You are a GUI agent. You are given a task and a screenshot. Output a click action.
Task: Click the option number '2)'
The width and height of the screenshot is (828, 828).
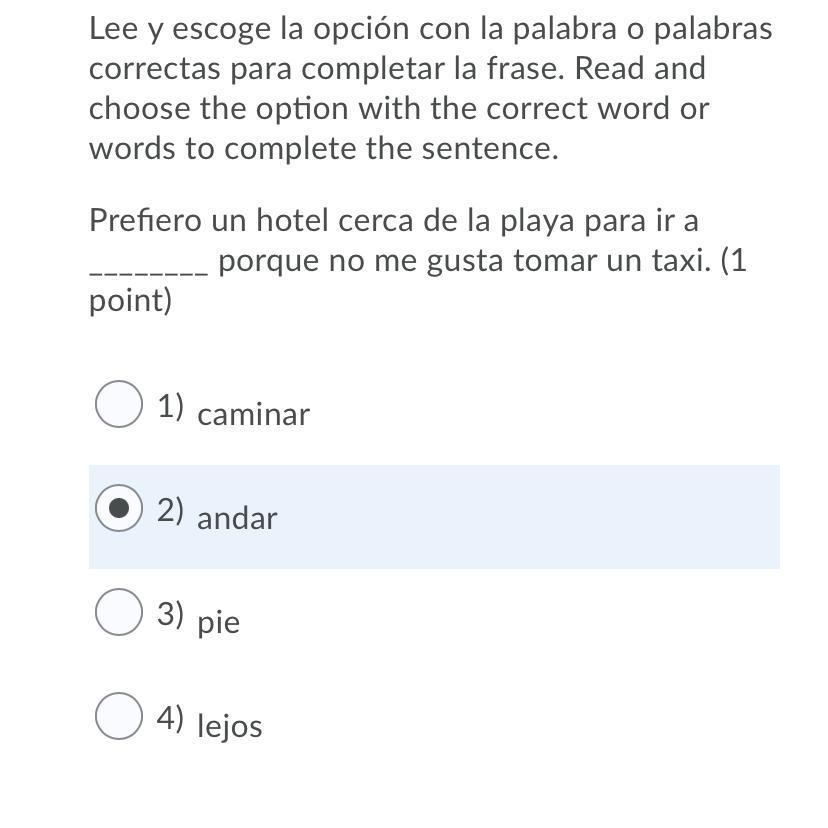(x=171, y=511)
